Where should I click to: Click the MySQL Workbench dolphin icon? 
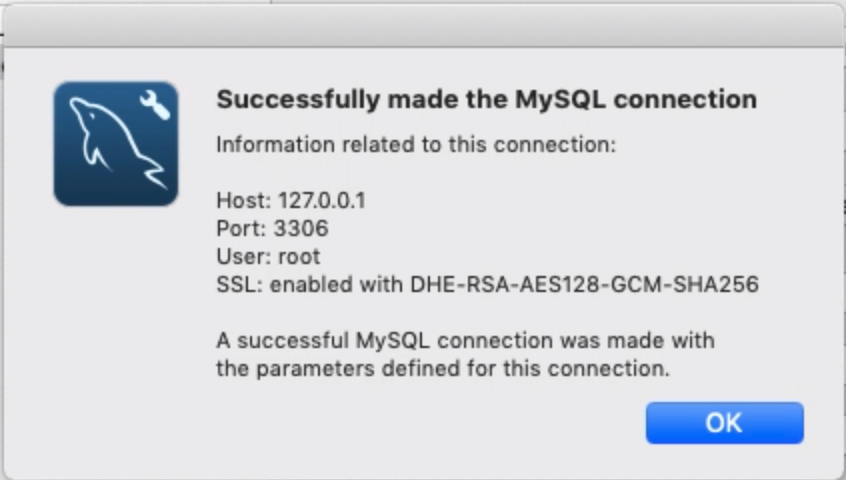coord(116,143)
